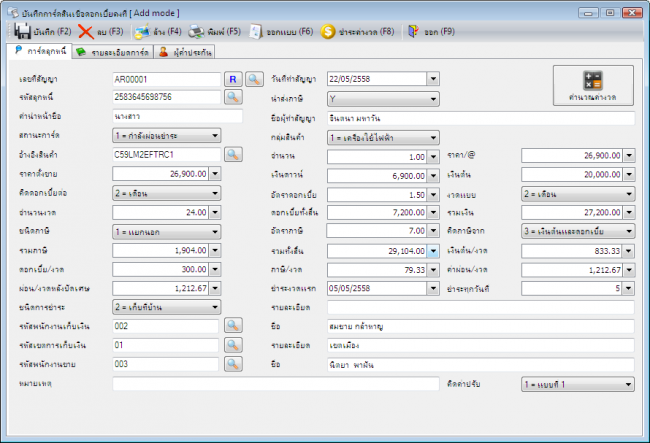Click search magnifier next to customer code 2583645698756
The width and height of the screenshot is (650, 443).
233,97
